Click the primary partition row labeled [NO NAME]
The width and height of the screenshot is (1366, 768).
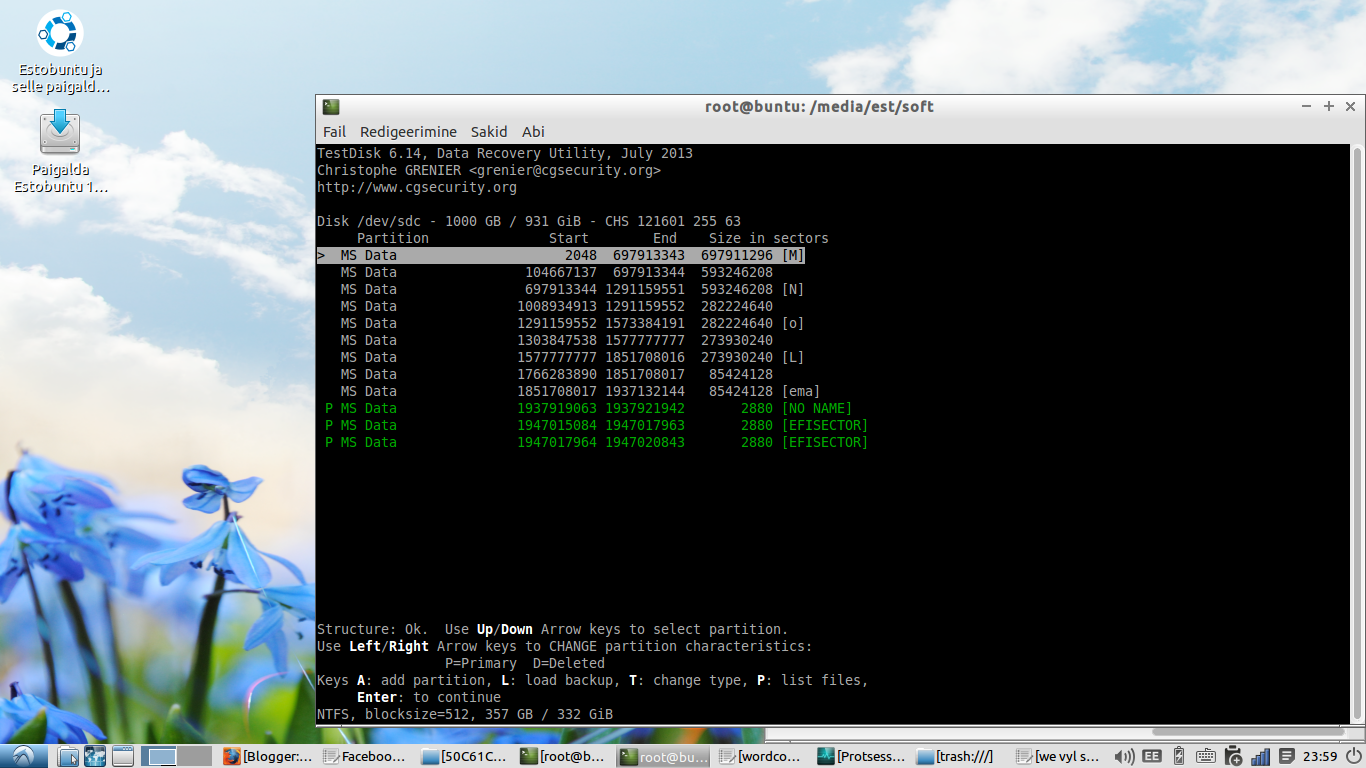589,409
